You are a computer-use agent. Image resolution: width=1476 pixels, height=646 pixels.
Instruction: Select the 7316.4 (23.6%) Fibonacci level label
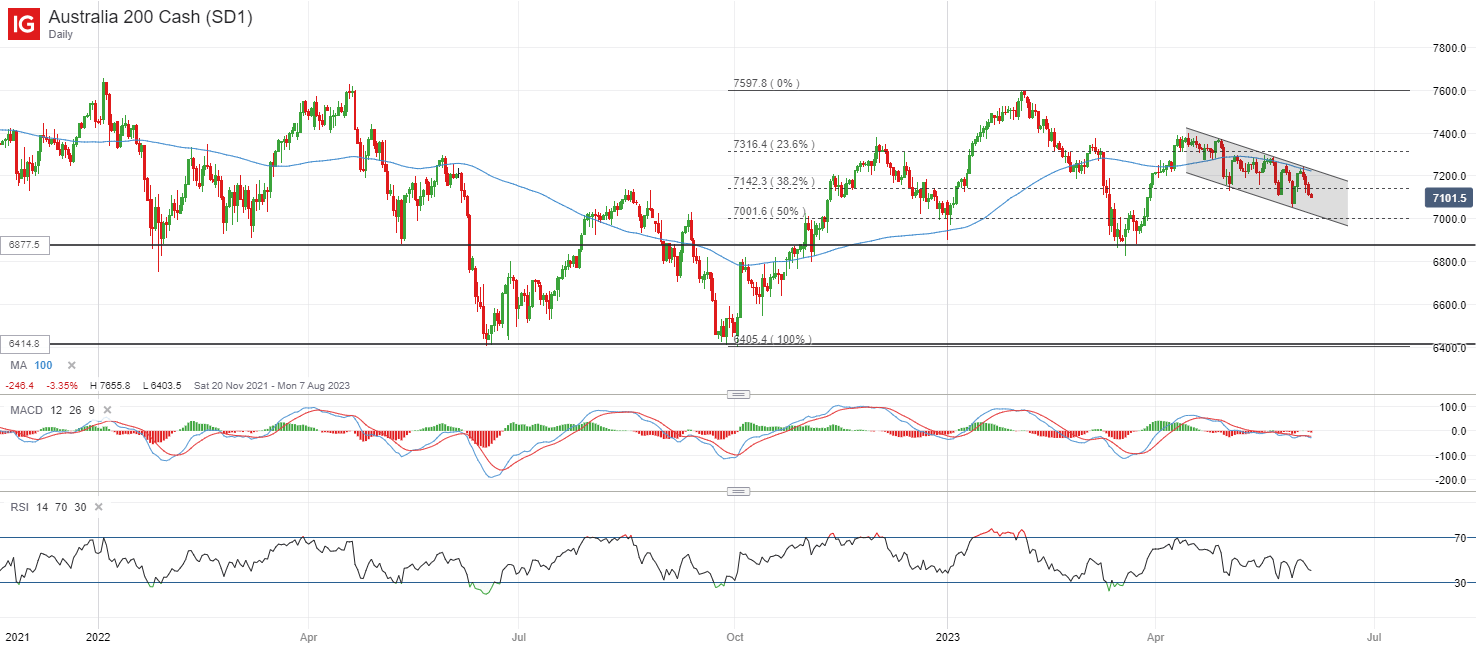pos(774,145)
